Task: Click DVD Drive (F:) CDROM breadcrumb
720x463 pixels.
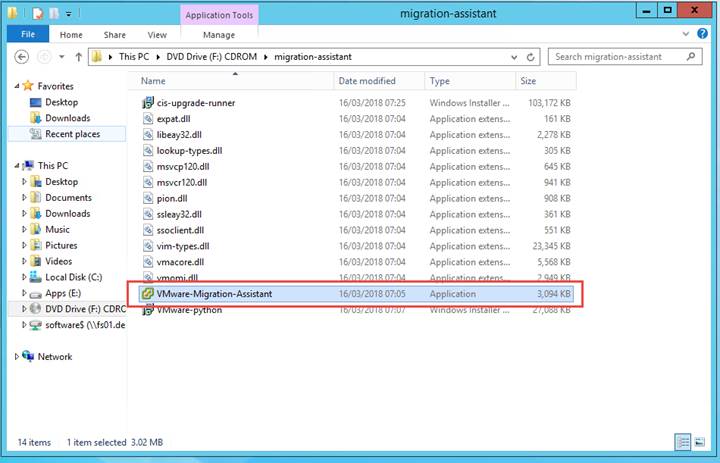Action: 212,57
